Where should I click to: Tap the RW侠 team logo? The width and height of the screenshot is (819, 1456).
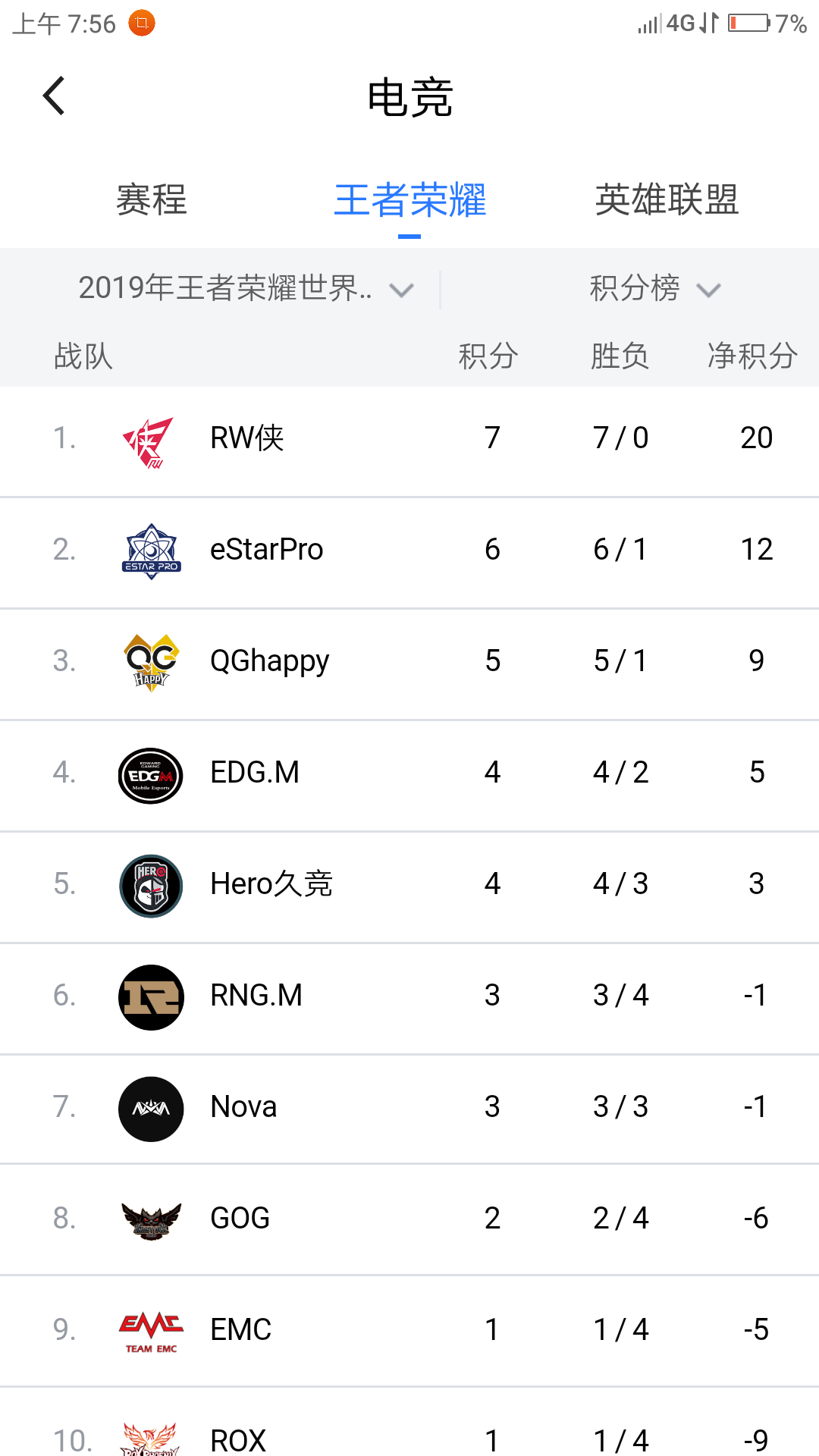tap(150, 441)
